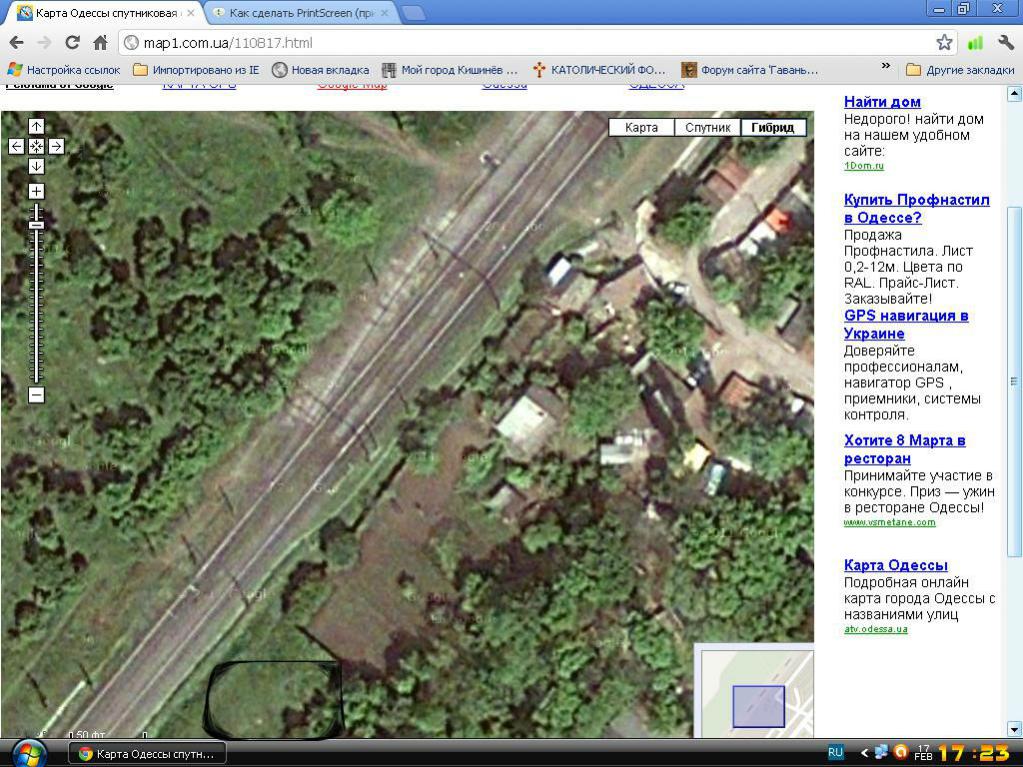Pan the map left with the arrow

(x=16, y=146)
